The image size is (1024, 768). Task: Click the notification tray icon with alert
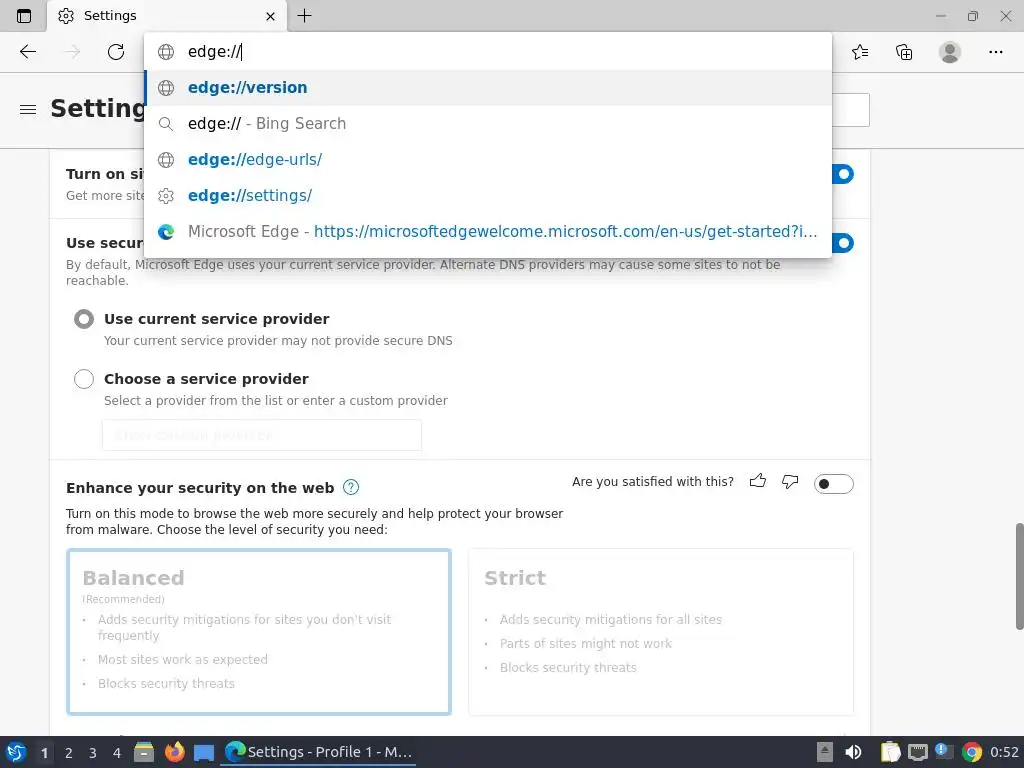pyautogui.click(x=944, y=752)
